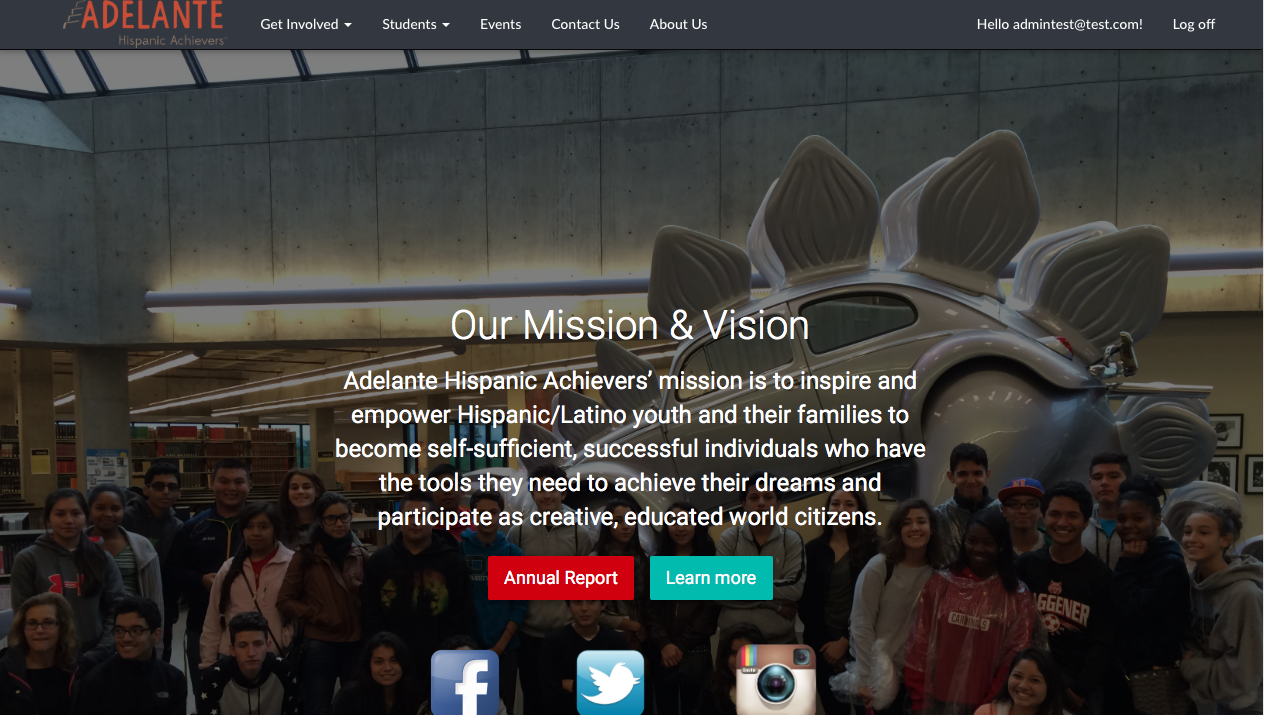Click the caret arrow beside Get Involved

coord(348,25)
